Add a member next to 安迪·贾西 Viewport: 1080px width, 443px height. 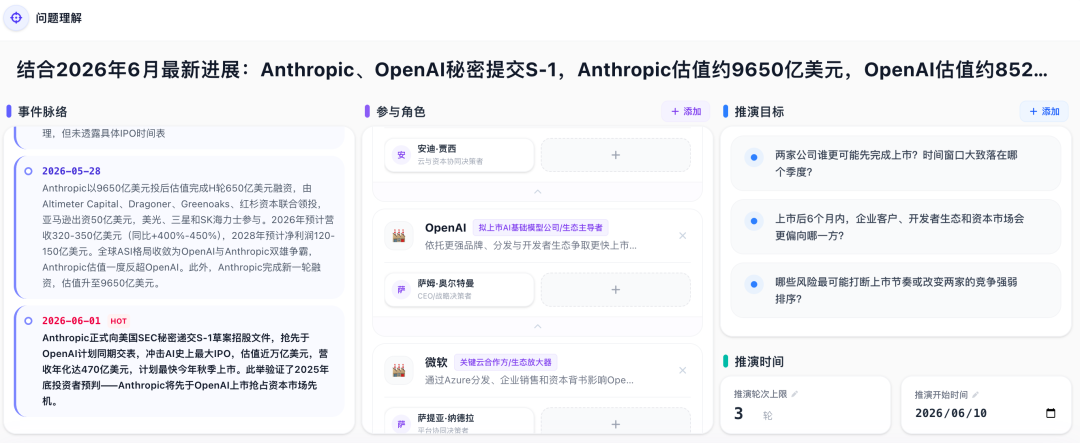click(616, 155)
